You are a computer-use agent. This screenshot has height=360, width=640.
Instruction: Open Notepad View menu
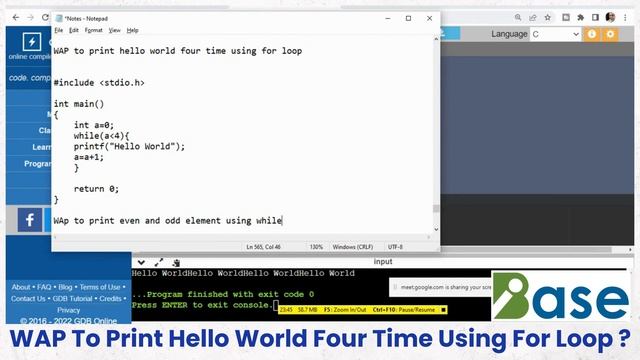114,30
